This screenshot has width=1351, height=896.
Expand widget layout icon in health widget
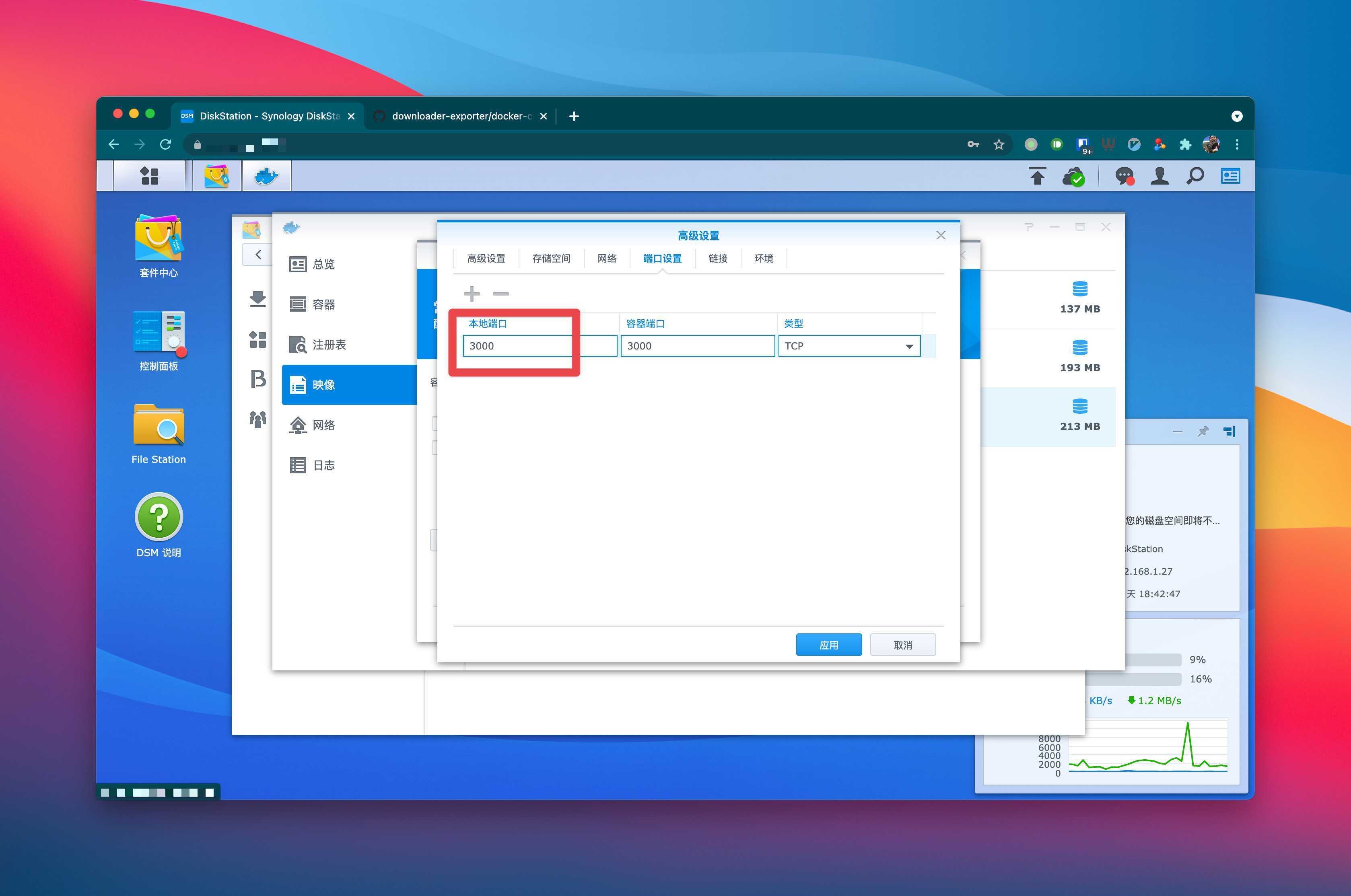click(1229, 432)
